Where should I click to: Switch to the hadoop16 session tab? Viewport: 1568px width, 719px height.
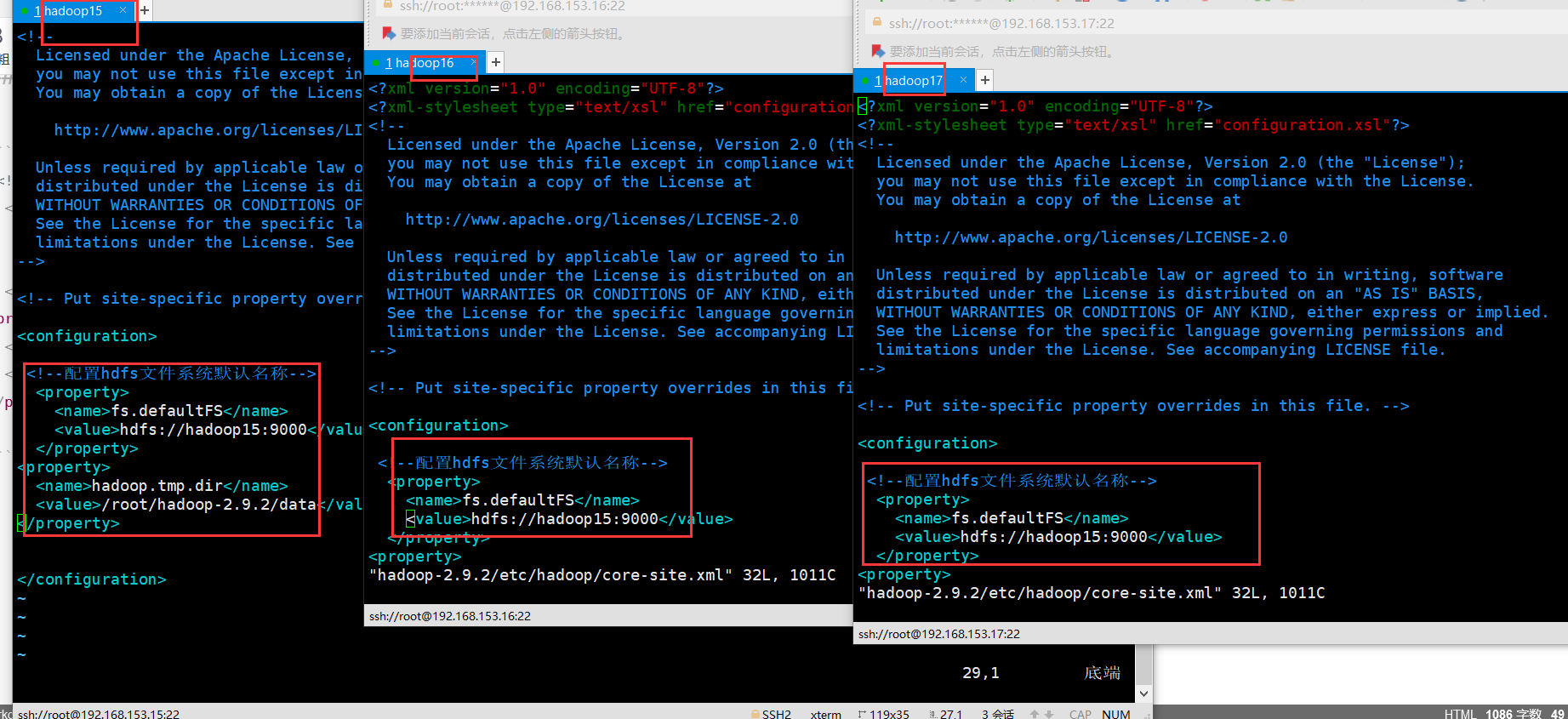coord(423,62)
